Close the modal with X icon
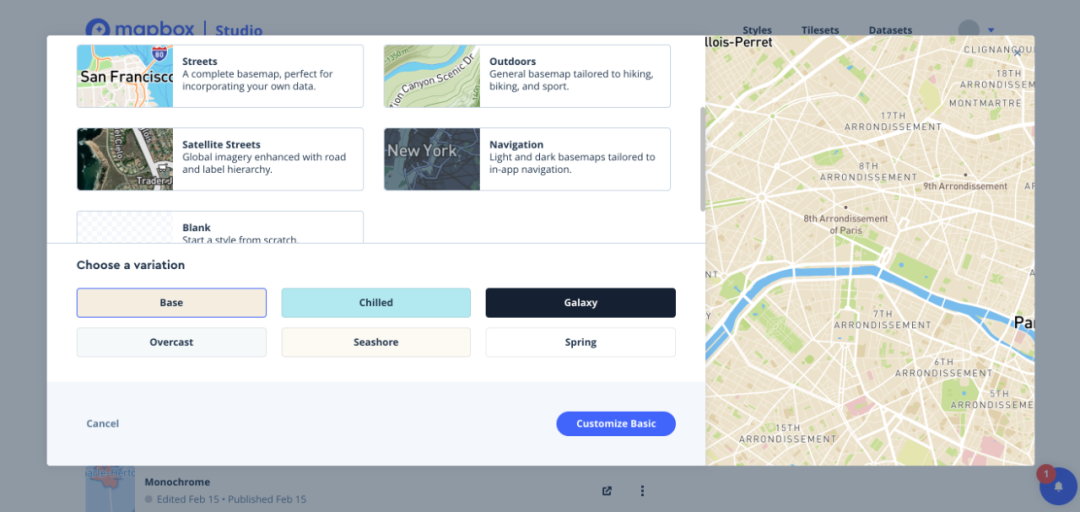1080x512 pixels. pos(1017,52)
